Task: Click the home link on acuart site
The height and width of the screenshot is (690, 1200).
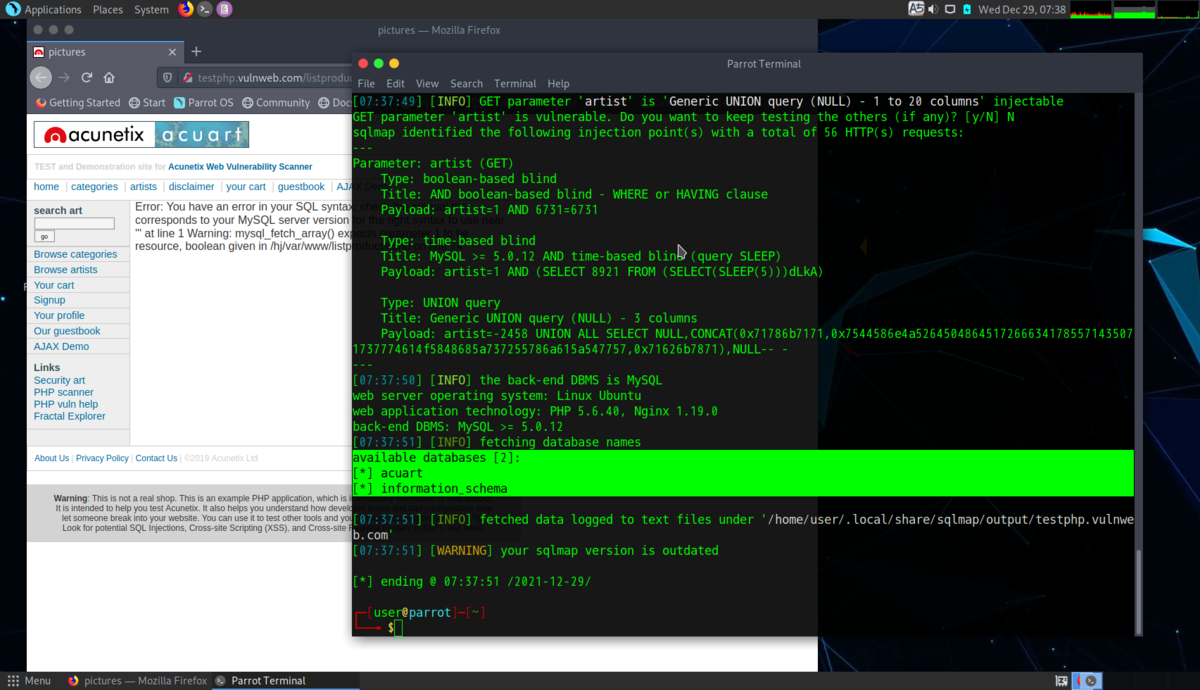Action: pyautogui.click(x=46, y=187)
